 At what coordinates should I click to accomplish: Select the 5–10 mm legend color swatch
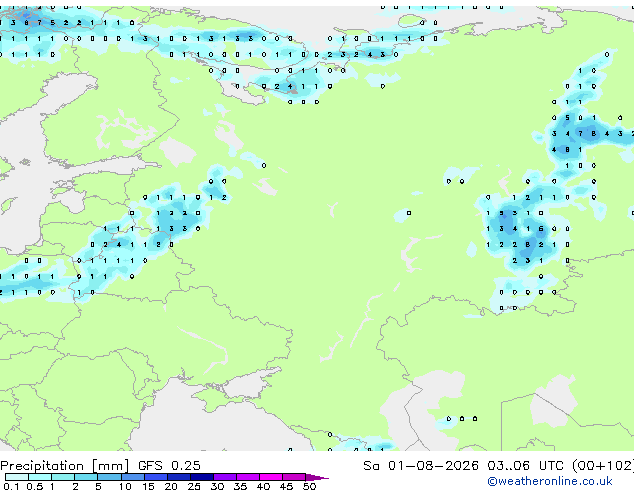[x=109, y=477]
